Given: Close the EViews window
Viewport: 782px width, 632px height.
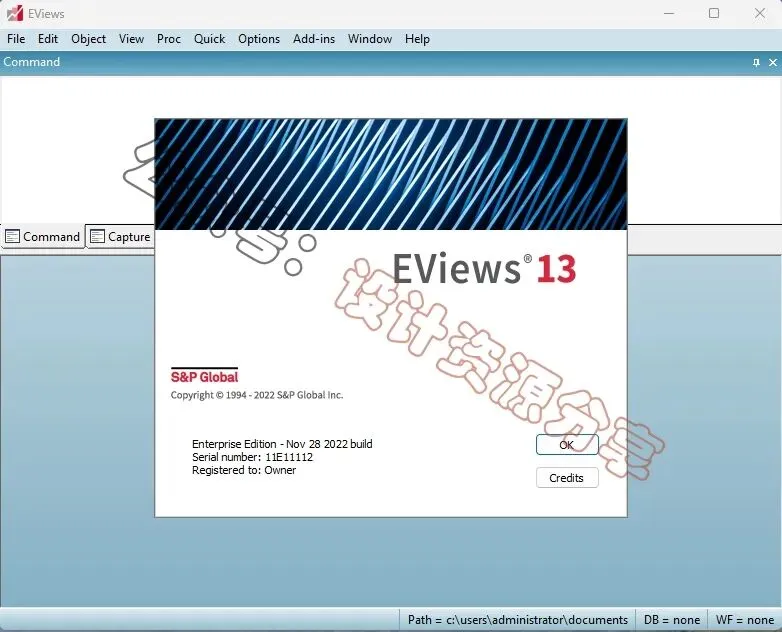Looking at the screenshot, I should pyautogui.click(x=760, y=13).
